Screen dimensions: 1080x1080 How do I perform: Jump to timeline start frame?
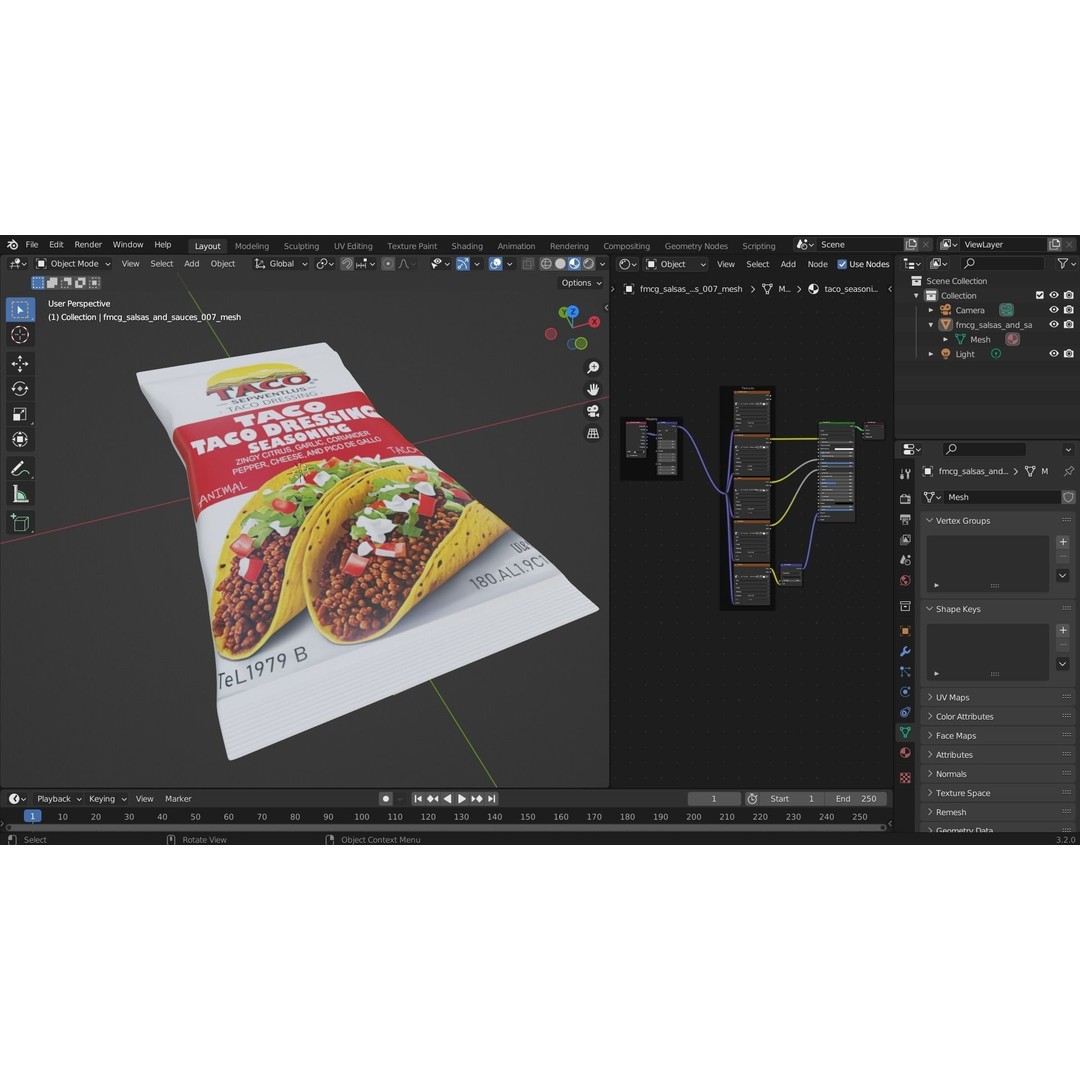[417, 799]
